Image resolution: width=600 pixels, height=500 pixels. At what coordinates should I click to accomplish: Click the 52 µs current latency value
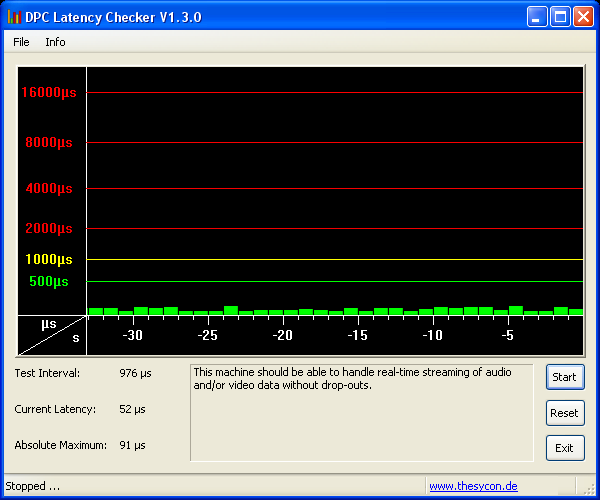click(x=132, y=409)
